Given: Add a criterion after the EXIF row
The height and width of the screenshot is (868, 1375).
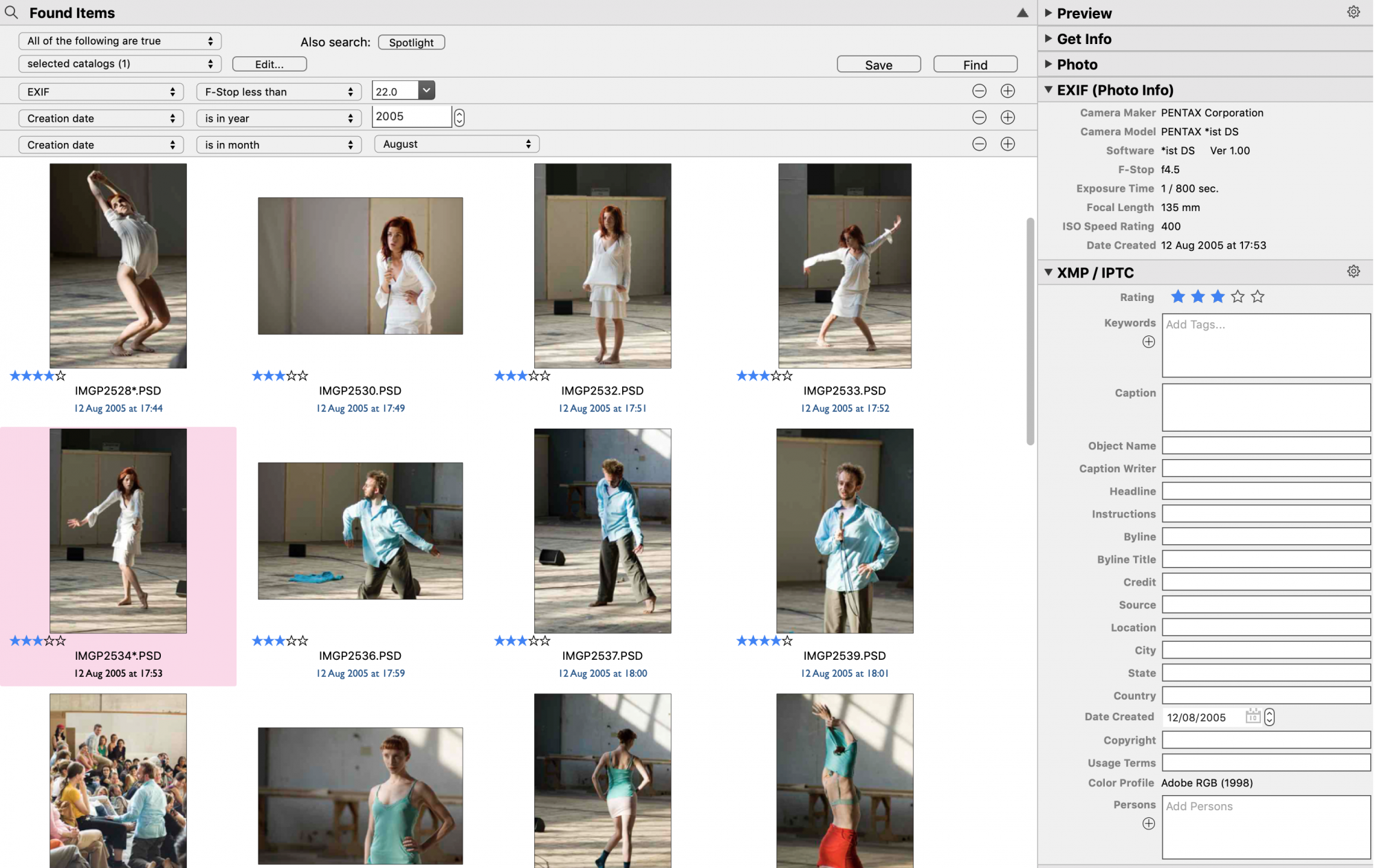Looking at the screenshot, I should (x=1007, y=91).
